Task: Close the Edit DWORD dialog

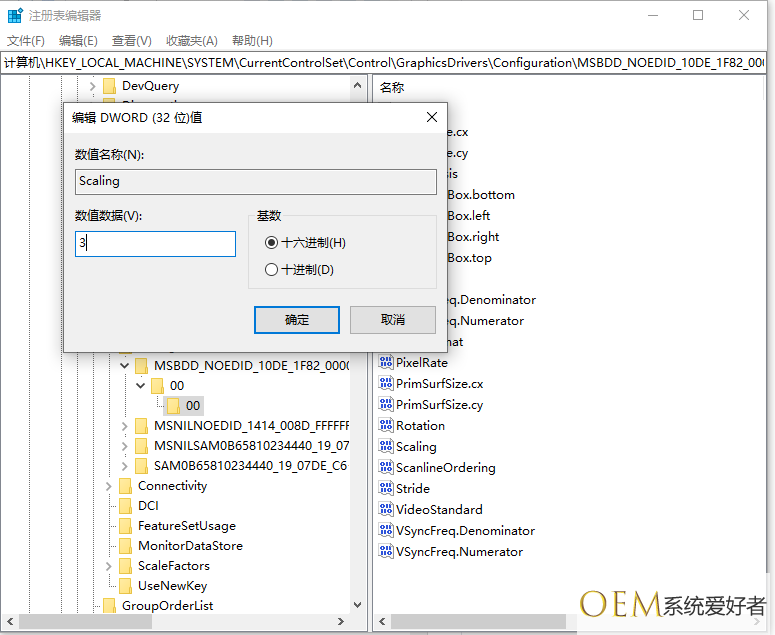Action: [x=432, y=117]
